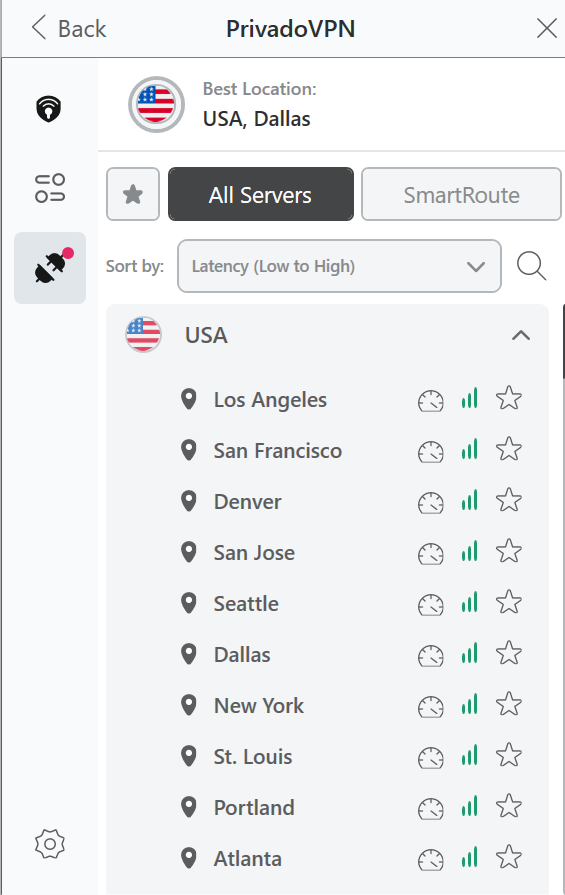Click the San Jose signal bars icon
565x895 pixels.
[x=469, y=551]
